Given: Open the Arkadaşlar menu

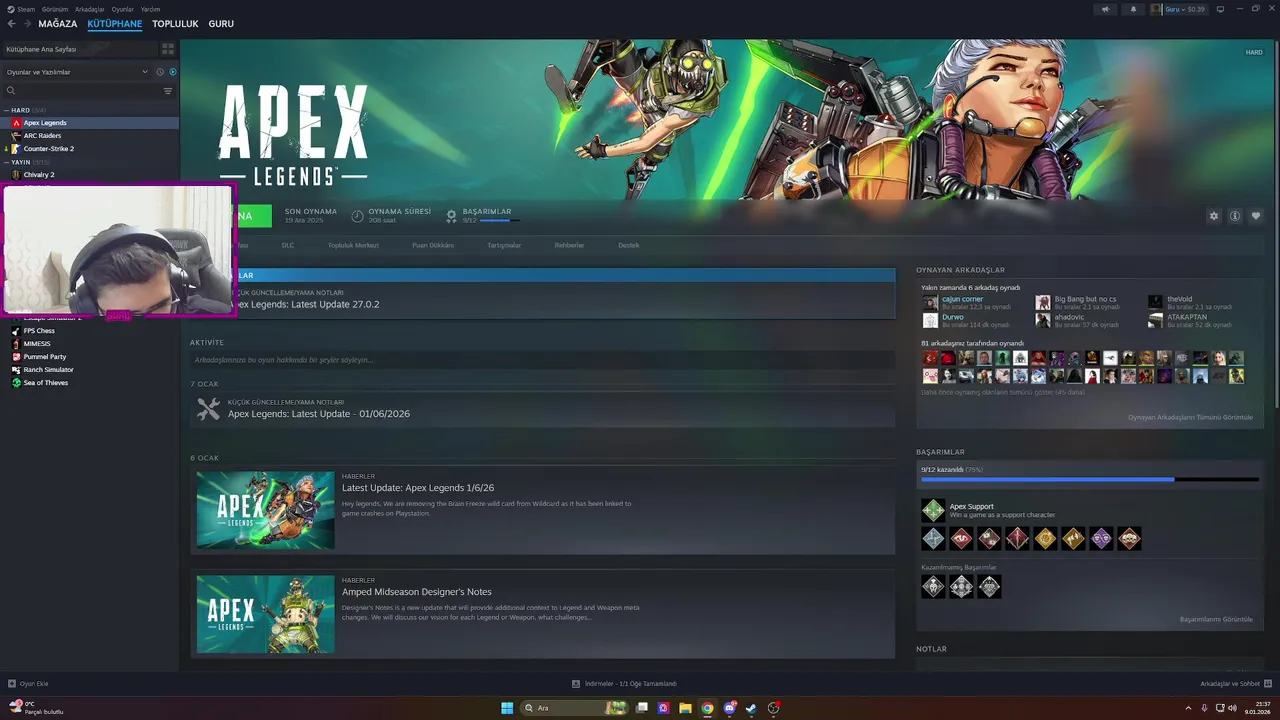Looking at the screenshot, I should [90, 9].
